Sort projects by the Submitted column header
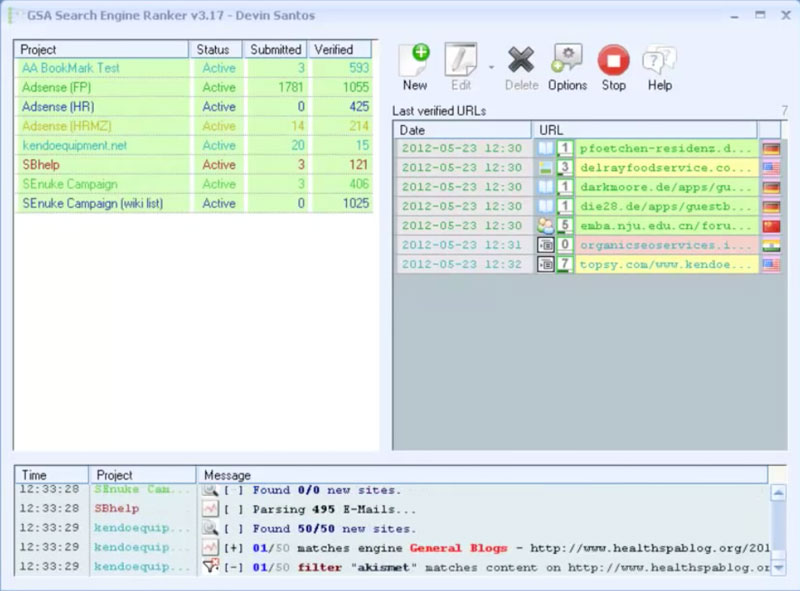800x591 pixels. point(275,50)
